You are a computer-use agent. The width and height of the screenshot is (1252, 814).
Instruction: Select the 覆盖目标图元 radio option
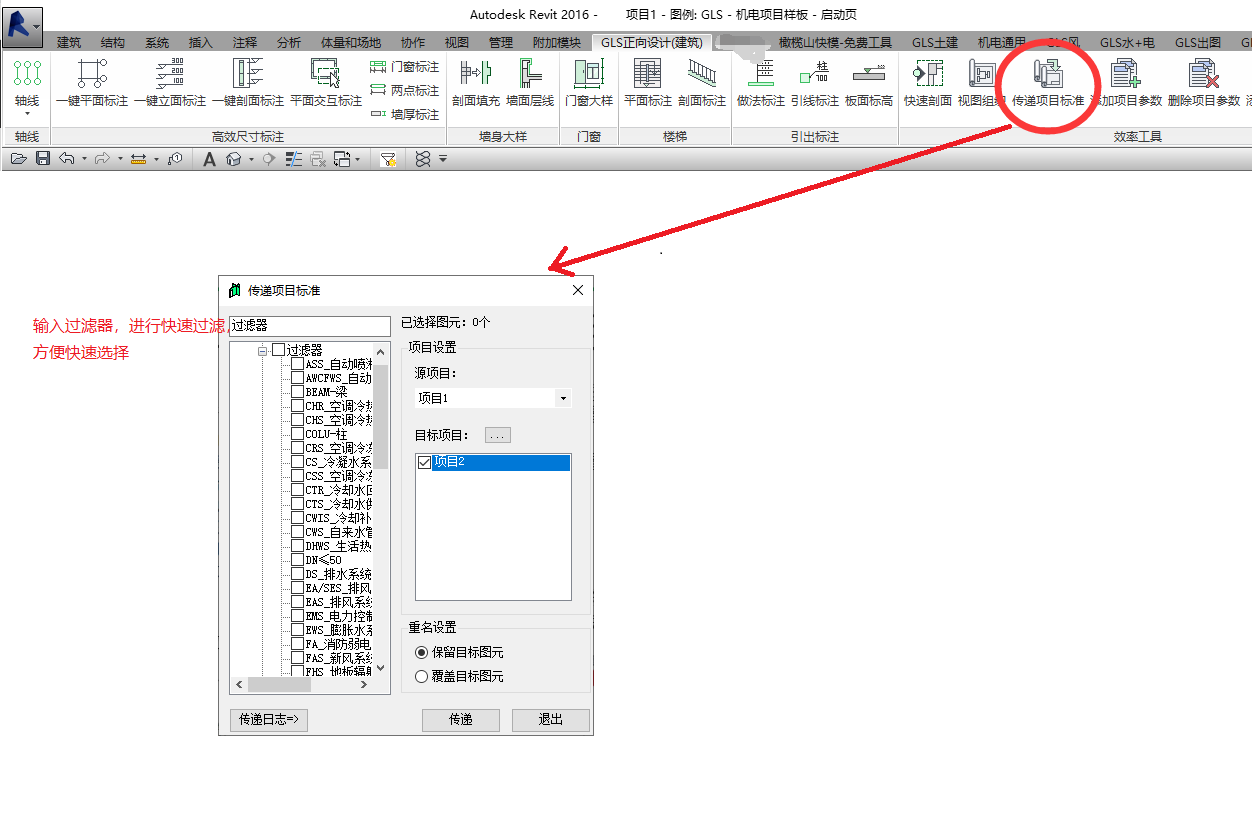pyautogui.click(x=421, y=676)
